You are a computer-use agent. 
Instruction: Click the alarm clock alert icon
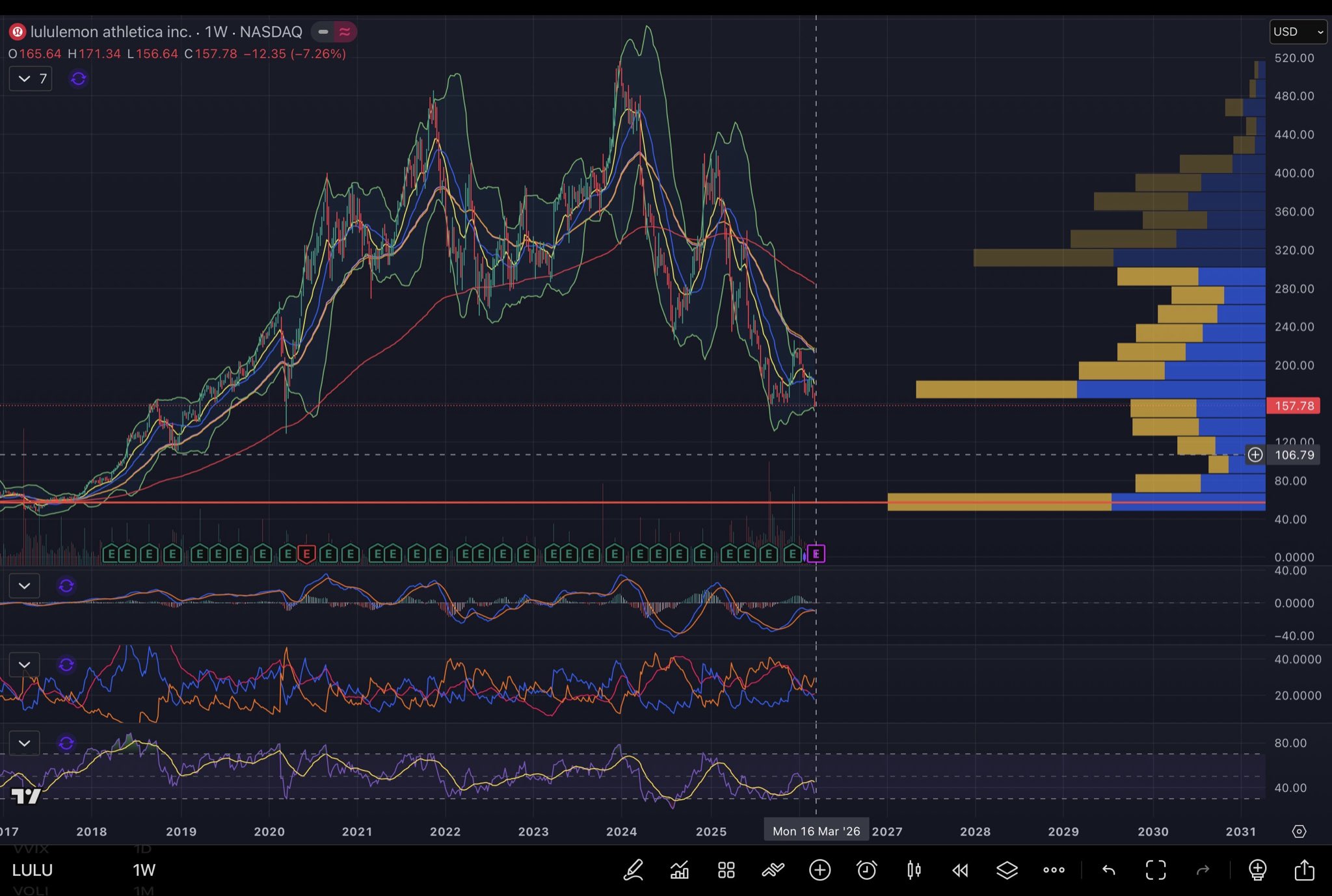click(x=866, y=870)
